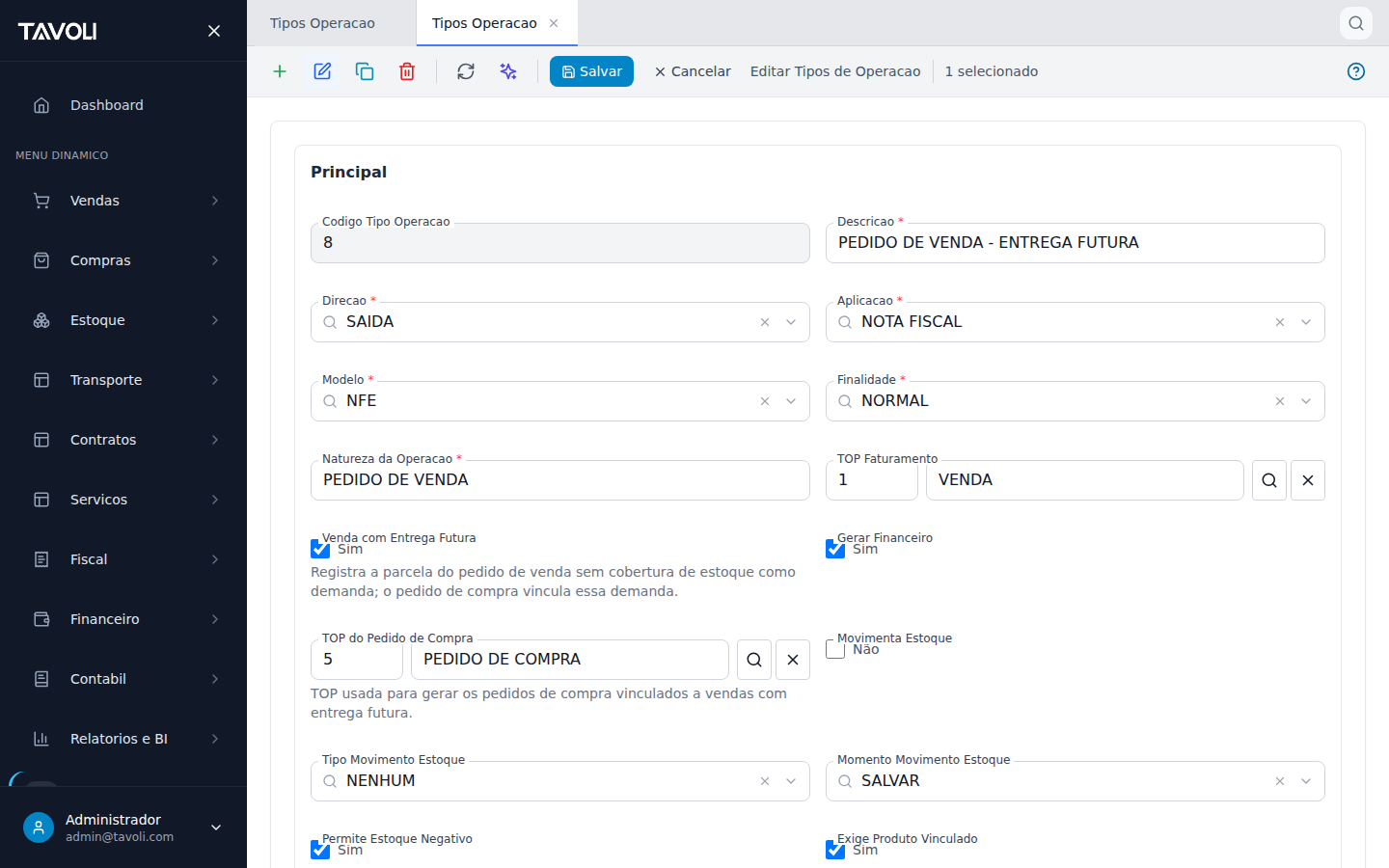Search TOP Faturamento with lookup icon
The image size is (1389, 868).
coord(1269,480)
